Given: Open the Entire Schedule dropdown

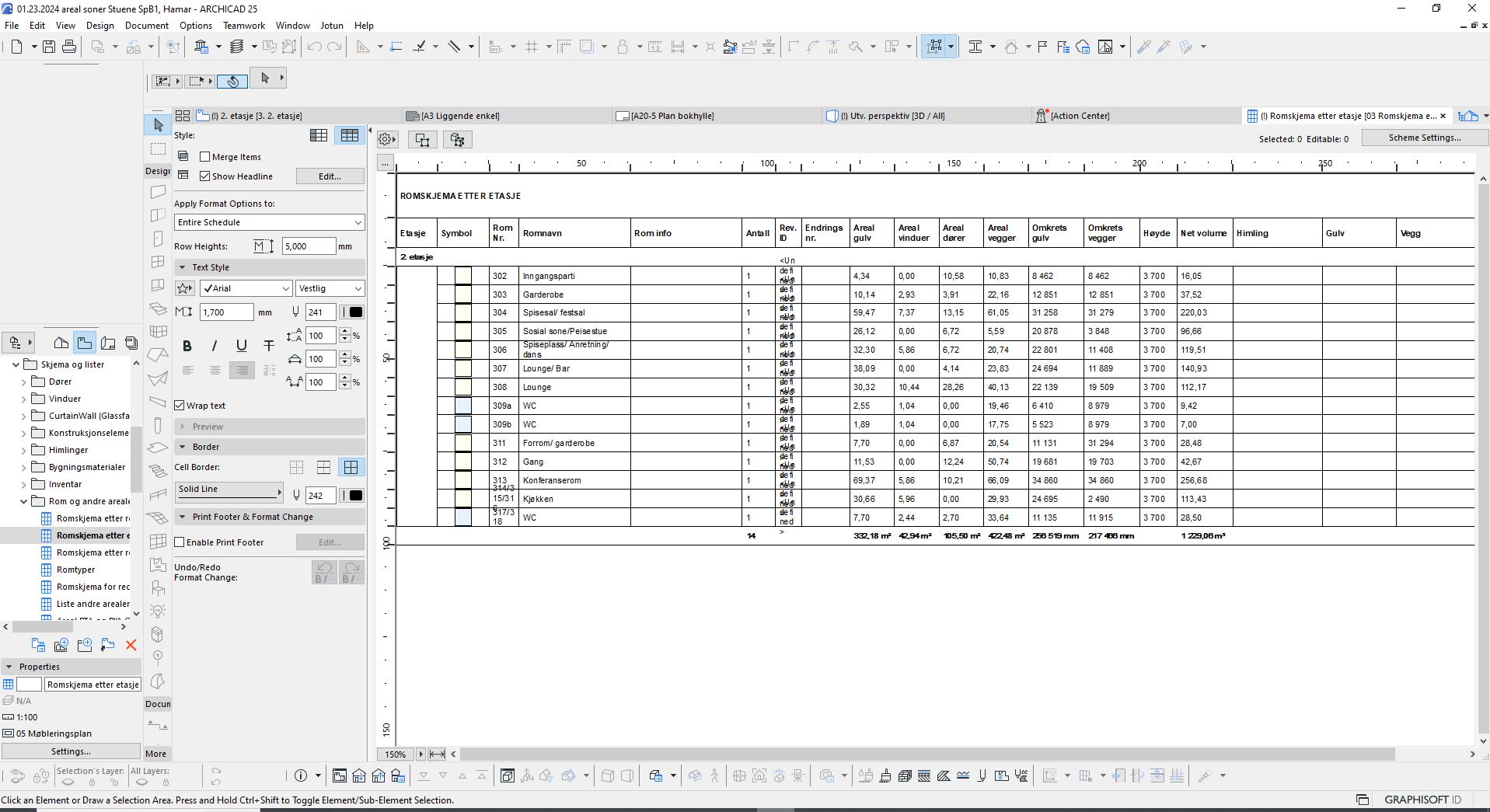Looking at the screenshot, I should point(269,222).
